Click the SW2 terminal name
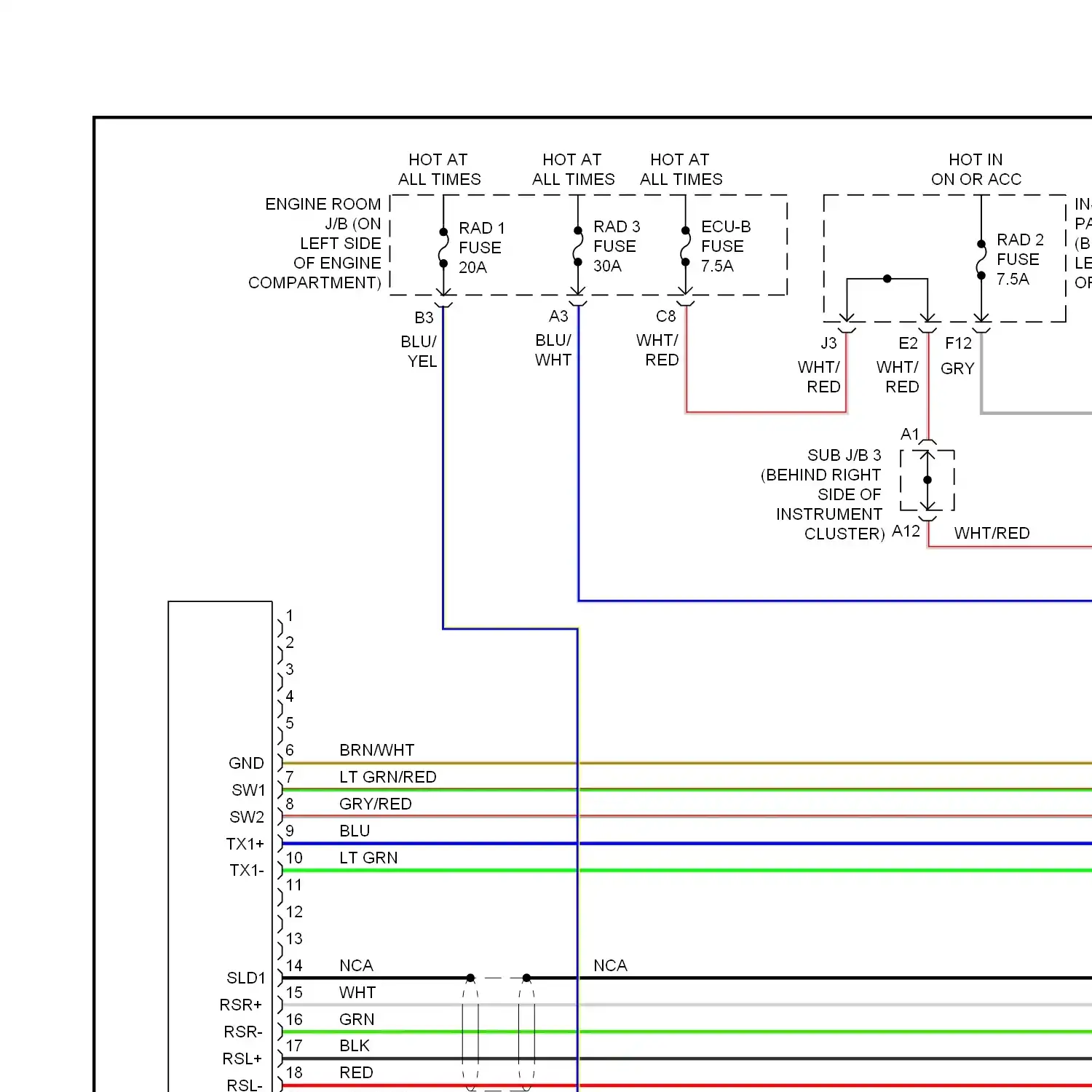 tap(247, 817)
